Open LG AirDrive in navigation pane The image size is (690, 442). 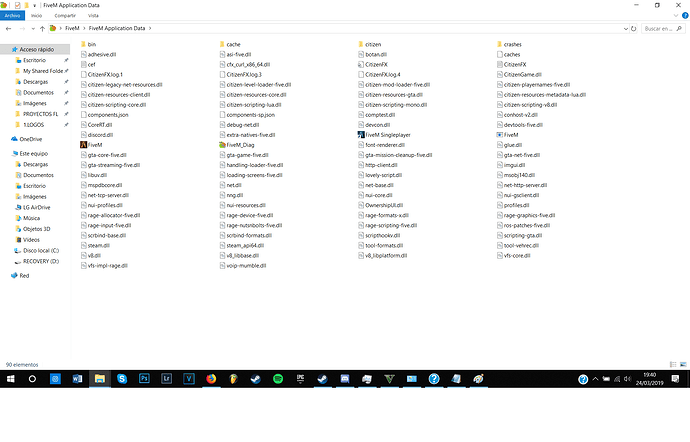pyautogui.click(x=36, y=207)
